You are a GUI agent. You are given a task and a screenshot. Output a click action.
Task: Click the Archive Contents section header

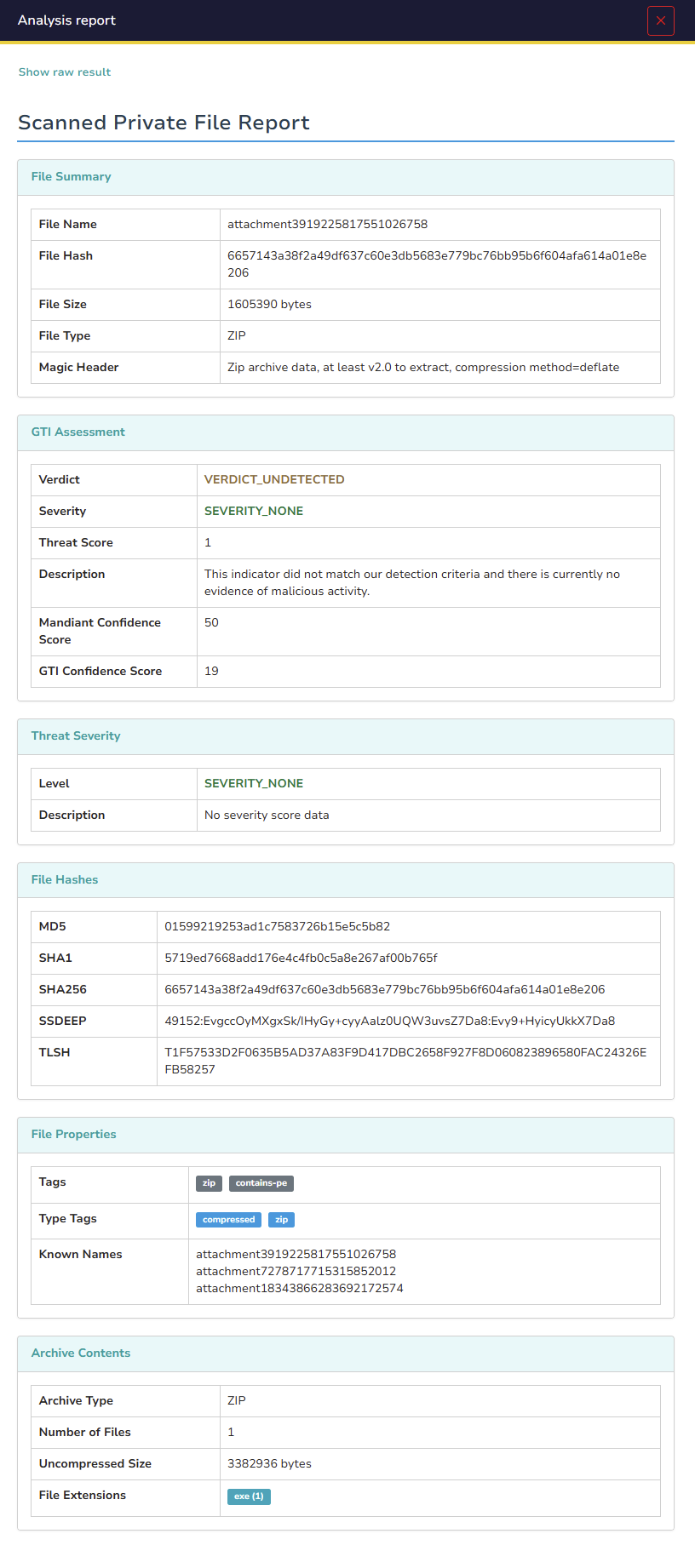[81, 1353]
